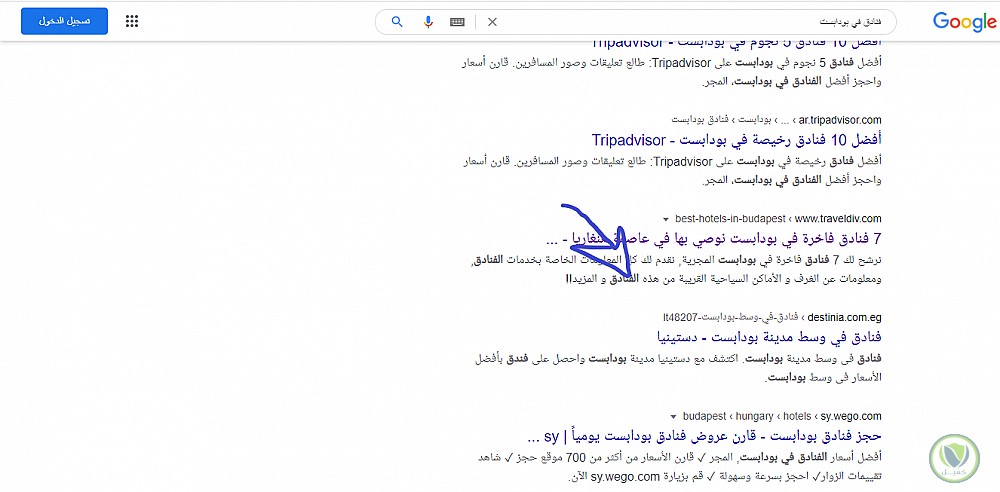Clear the search query with X
The height and width of the screenshot is (492, 1000).
pos(492,22)
